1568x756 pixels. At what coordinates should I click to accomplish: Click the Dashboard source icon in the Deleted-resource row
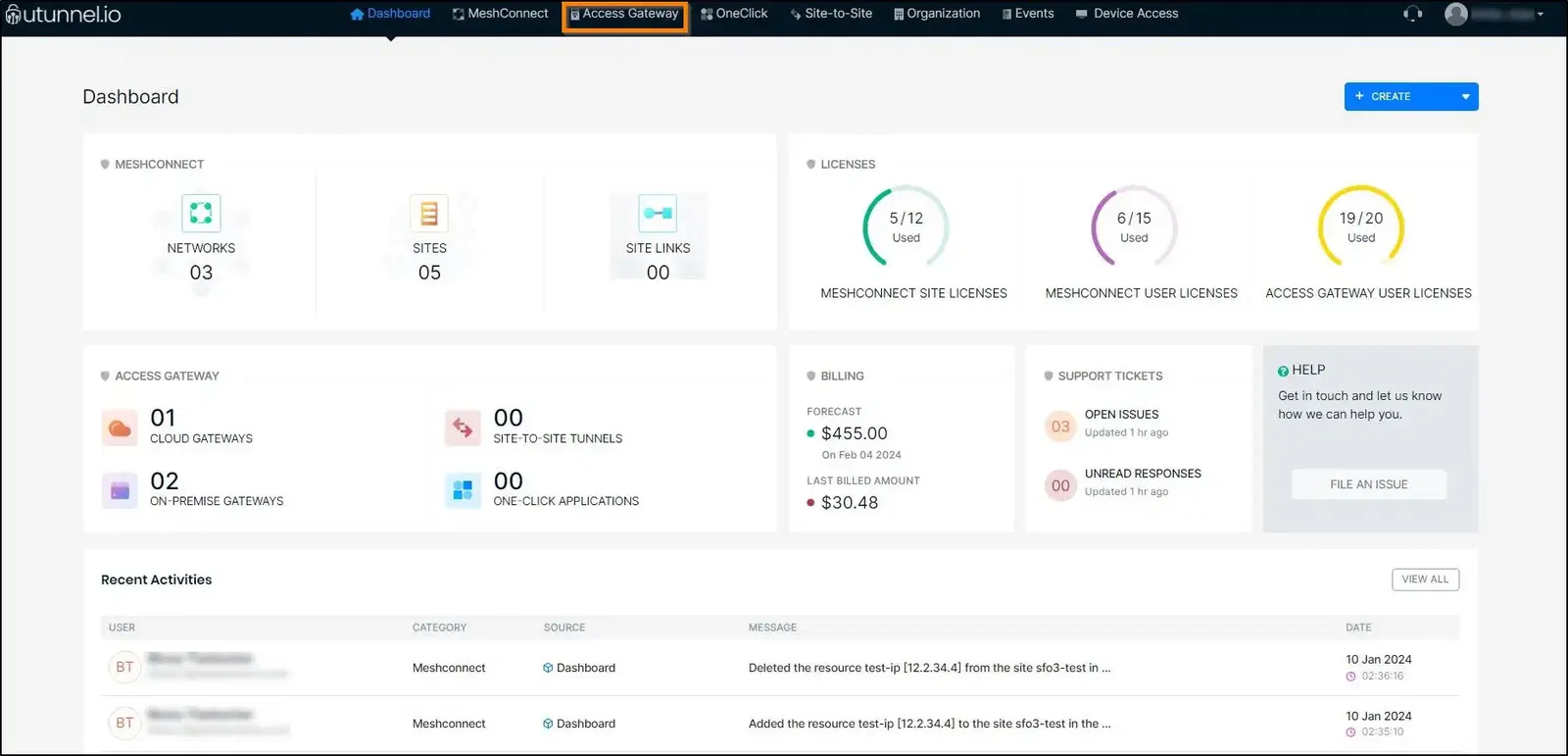tap(548, 668)
